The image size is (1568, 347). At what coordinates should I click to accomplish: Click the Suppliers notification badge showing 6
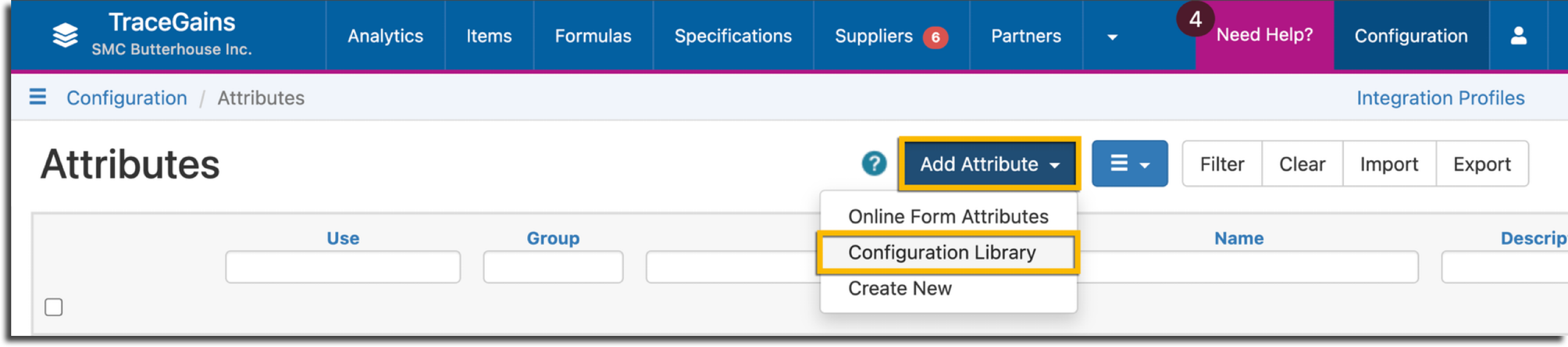(x=936, y=37)
